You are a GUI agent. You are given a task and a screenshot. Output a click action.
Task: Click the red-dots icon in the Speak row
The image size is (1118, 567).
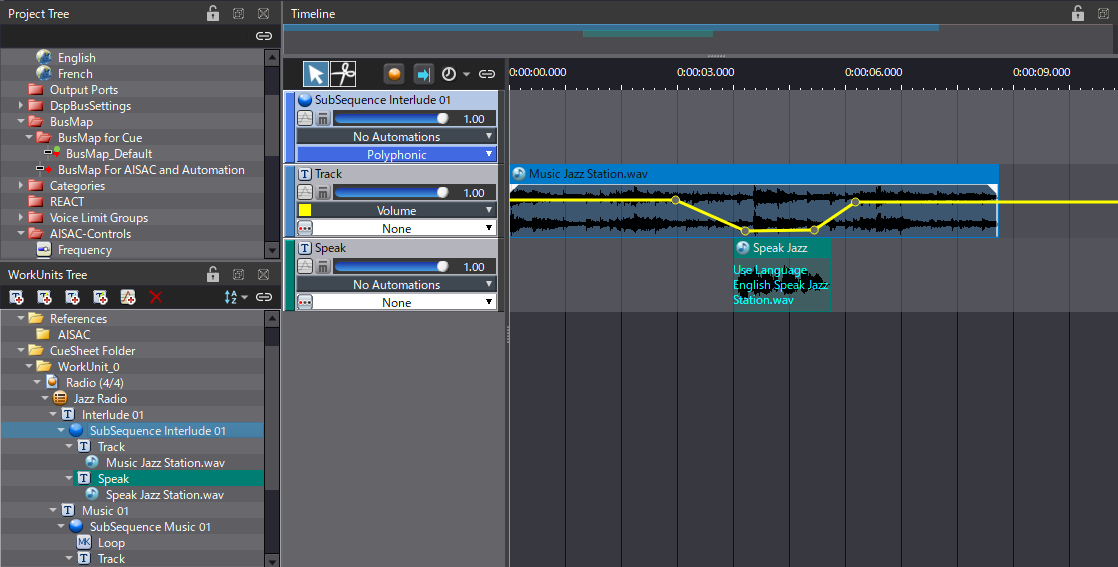click(305, 302)
